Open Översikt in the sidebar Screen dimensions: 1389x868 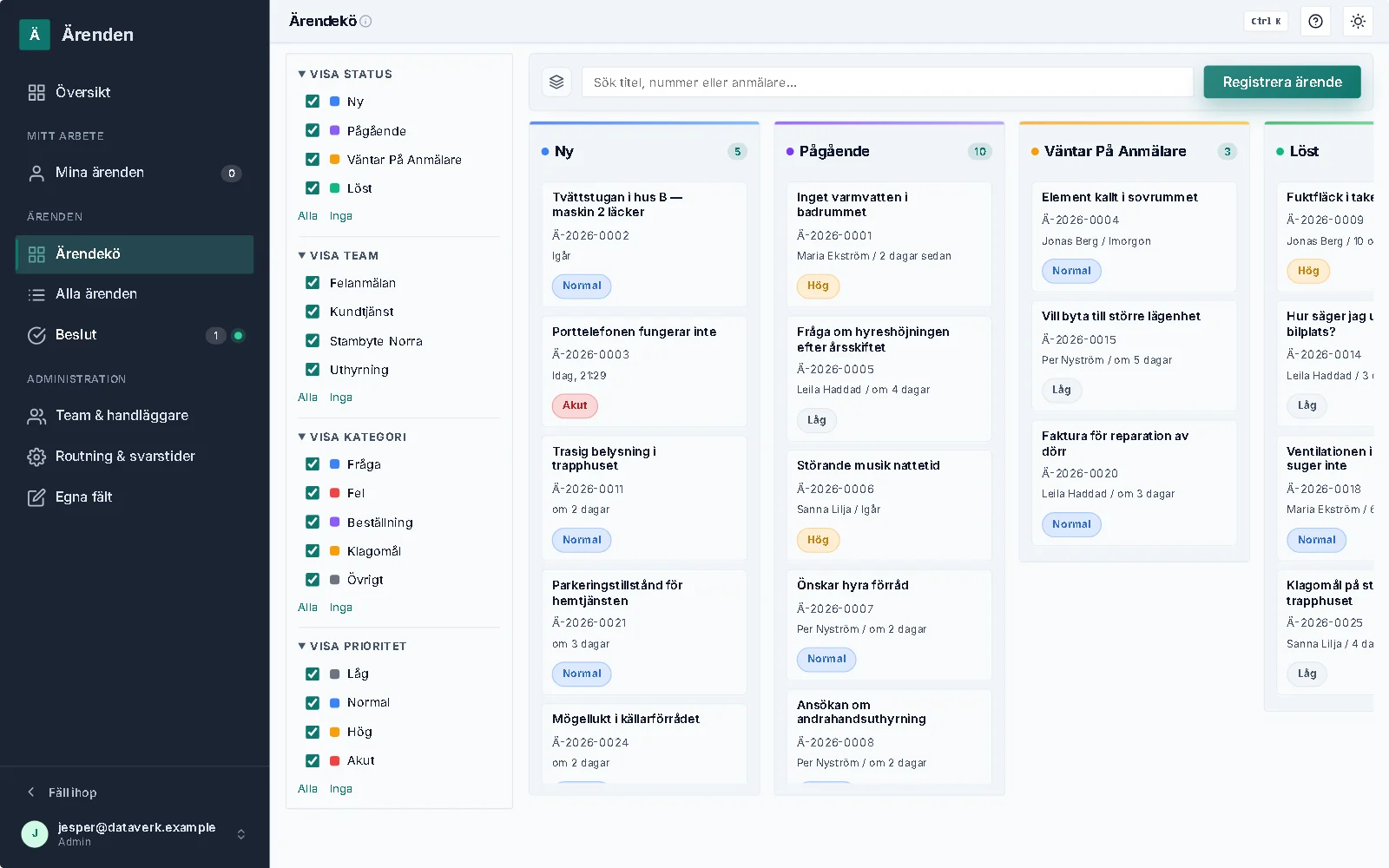[x=135, y=93]
